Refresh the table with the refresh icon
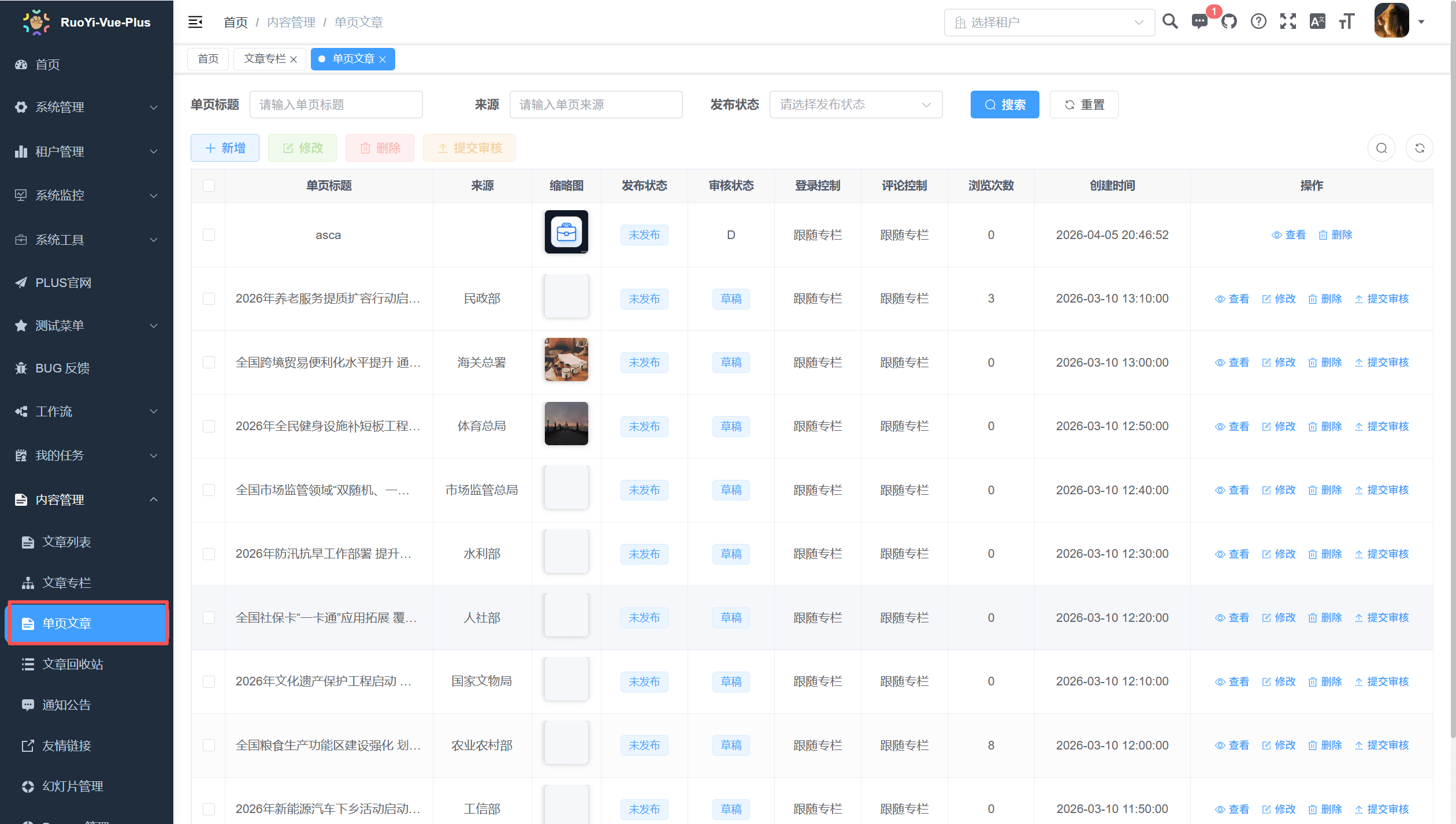Viewport: 1456px width, 824px height. tap(1420, 148)
